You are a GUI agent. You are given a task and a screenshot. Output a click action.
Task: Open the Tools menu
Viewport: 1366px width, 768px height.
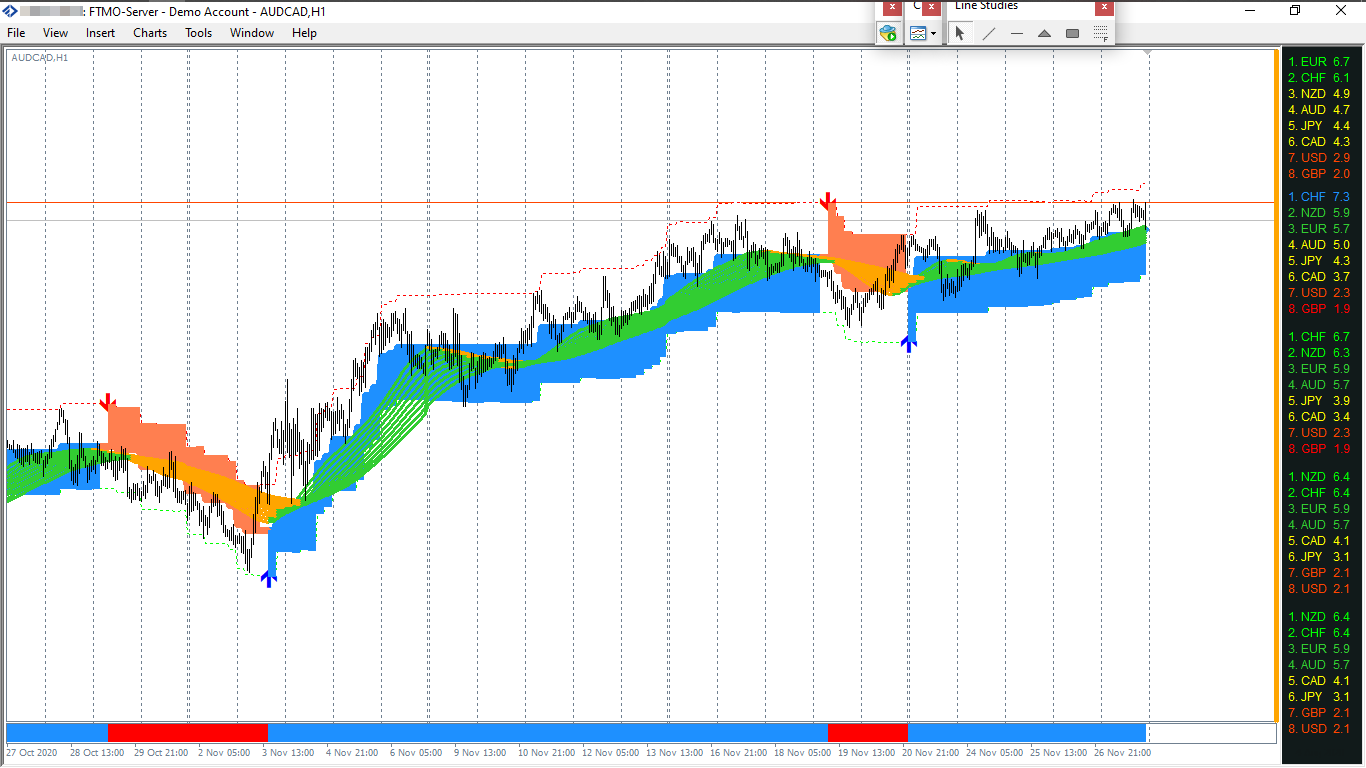tap(198, 33)
